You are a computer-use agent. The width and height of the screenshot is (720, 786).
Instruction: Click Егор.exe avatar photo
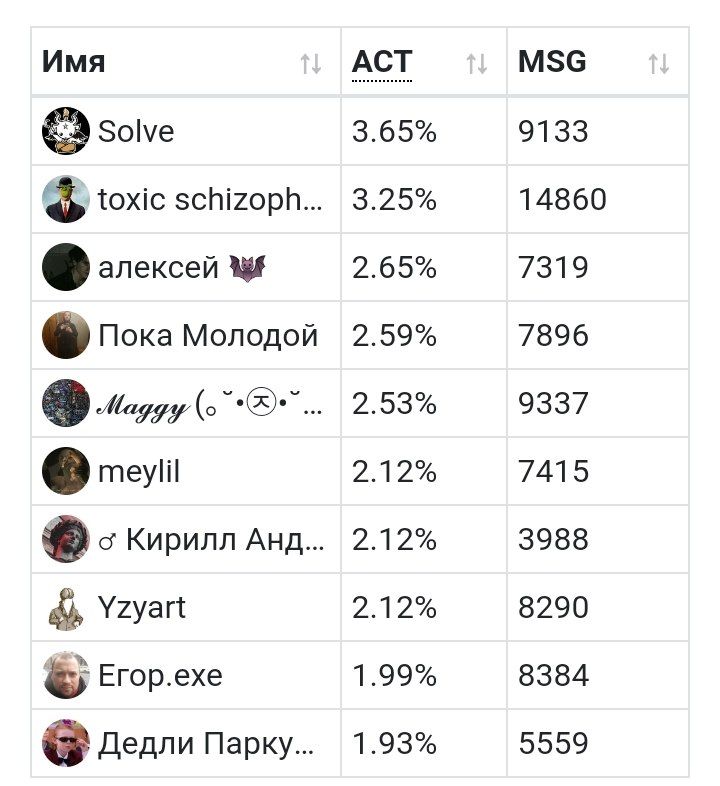click(x=66, y=675)
